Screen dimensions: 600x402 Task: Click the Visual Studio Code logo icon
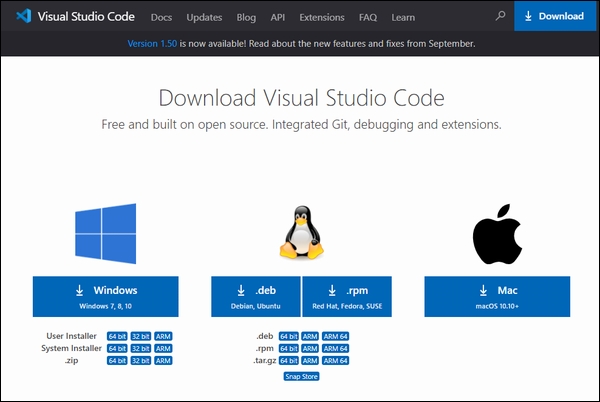click(x=24, y=16)
